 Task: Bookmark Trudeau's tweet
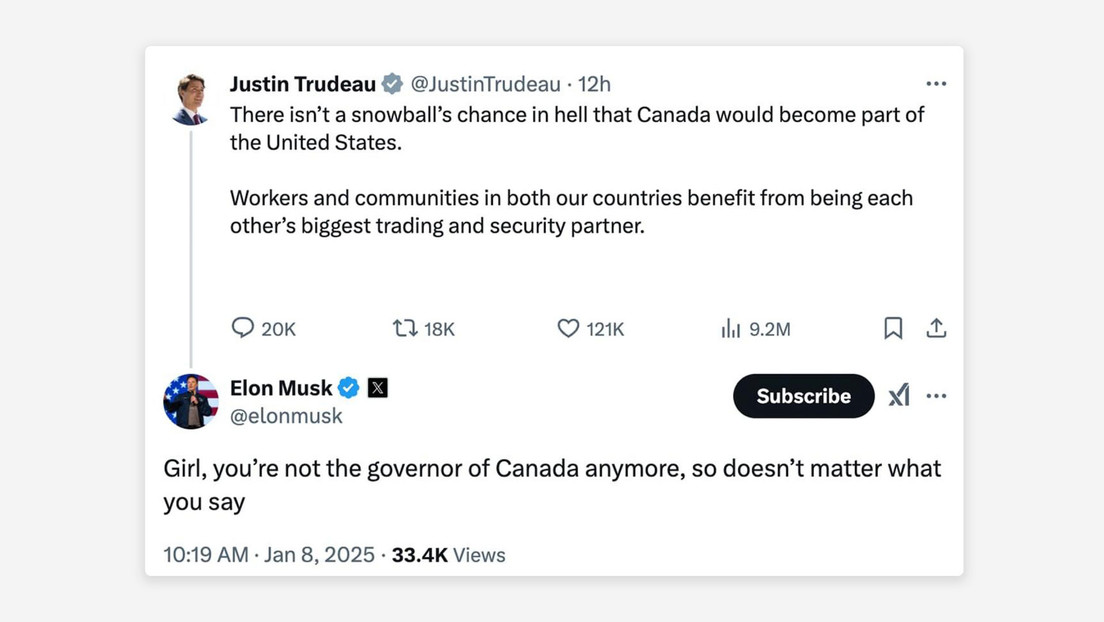tap(893, 328)
